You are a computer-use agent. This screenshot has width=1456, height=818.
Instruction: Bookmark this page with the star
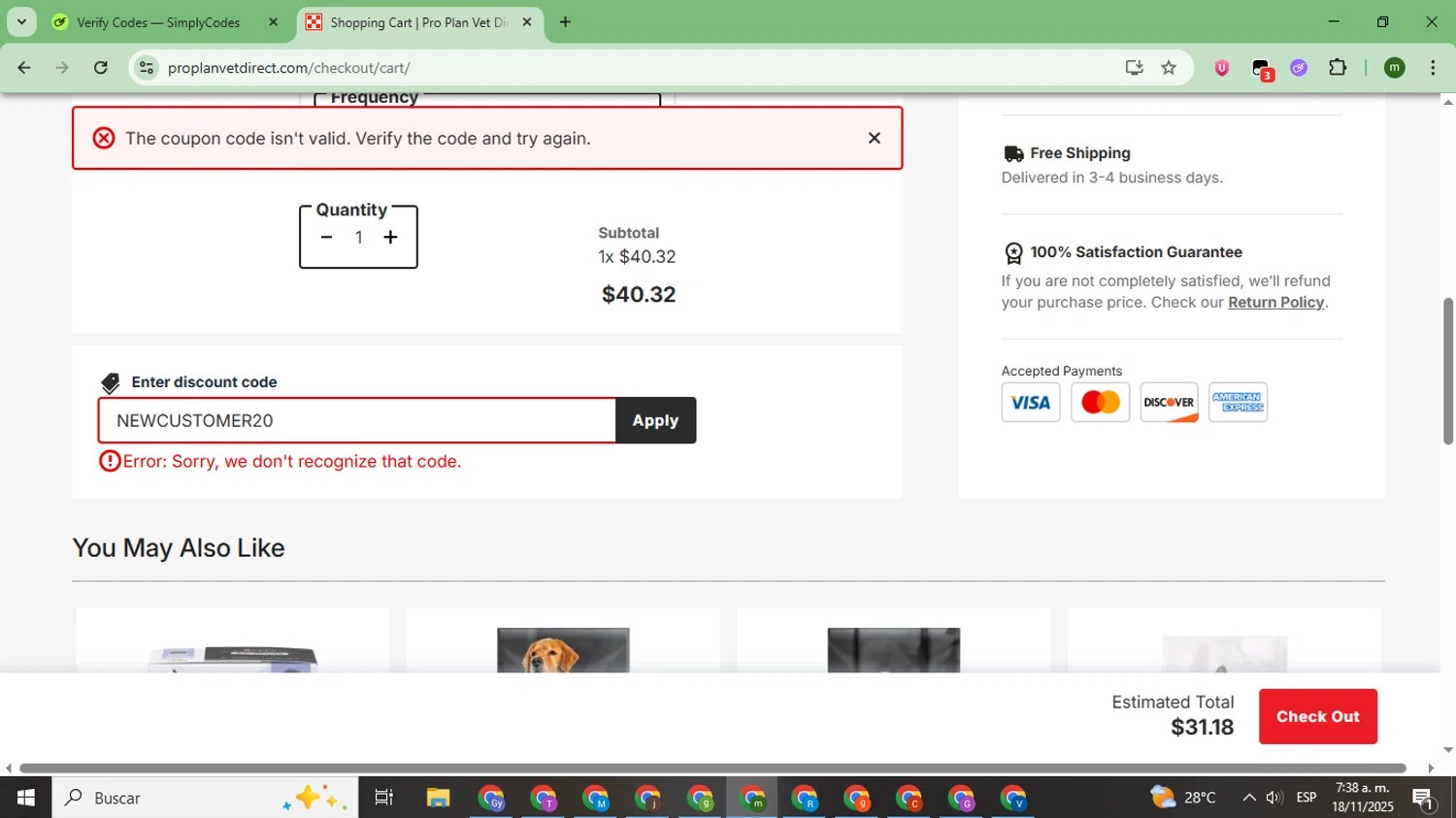tap(1169, 67)
